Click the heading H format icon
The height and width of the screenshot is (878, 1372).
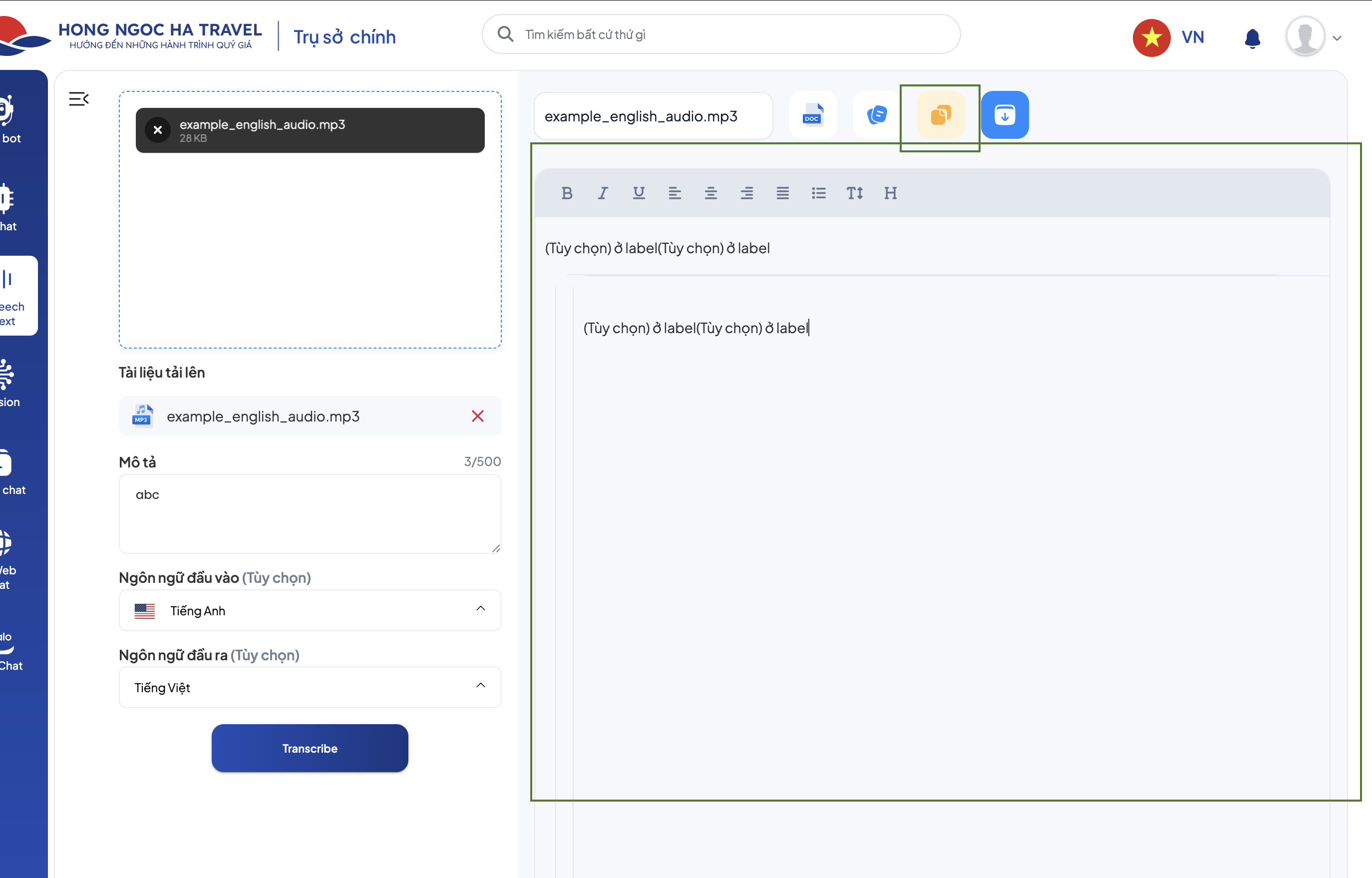point(891,193)
